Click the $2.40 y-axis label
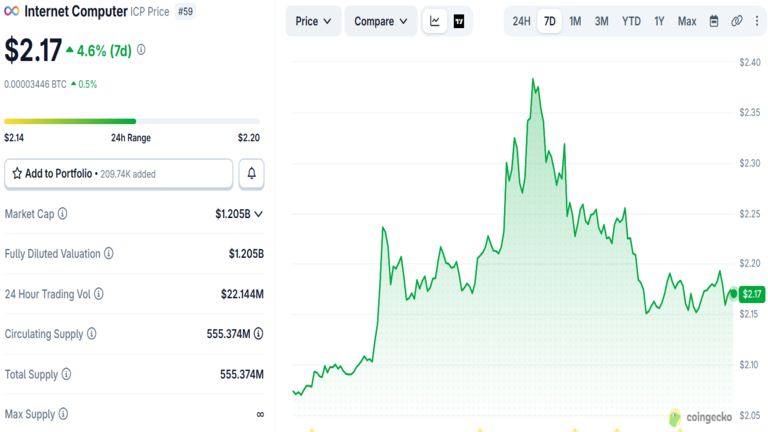Image resolution: width=768 pixels, height=432 pixels. click(x=750, y=62)
